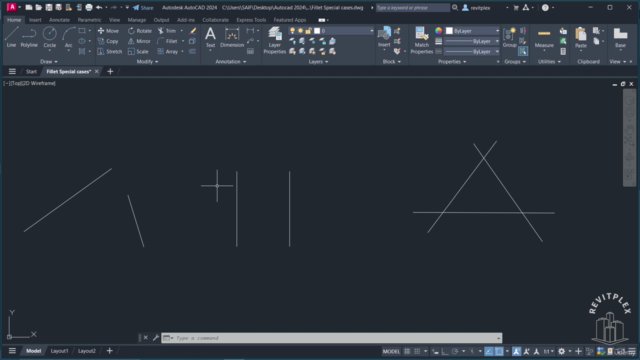Viewport: 640px width, 360px height.
Task: Activate the Scale command
Action: (138, 51)
